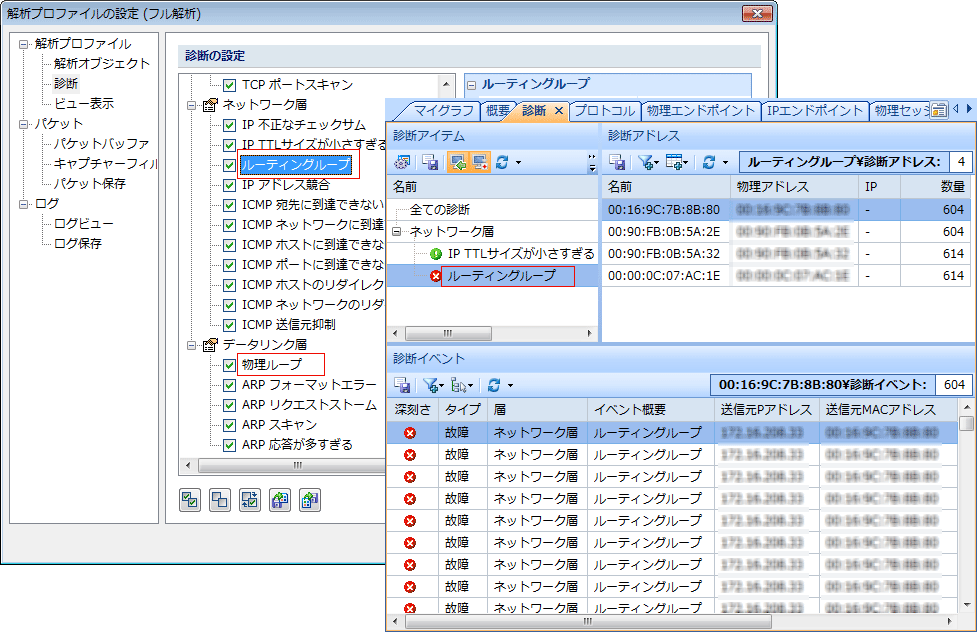
Task: Uncheck the 物理ループ checkbox
Action: (x=229, y=365)
